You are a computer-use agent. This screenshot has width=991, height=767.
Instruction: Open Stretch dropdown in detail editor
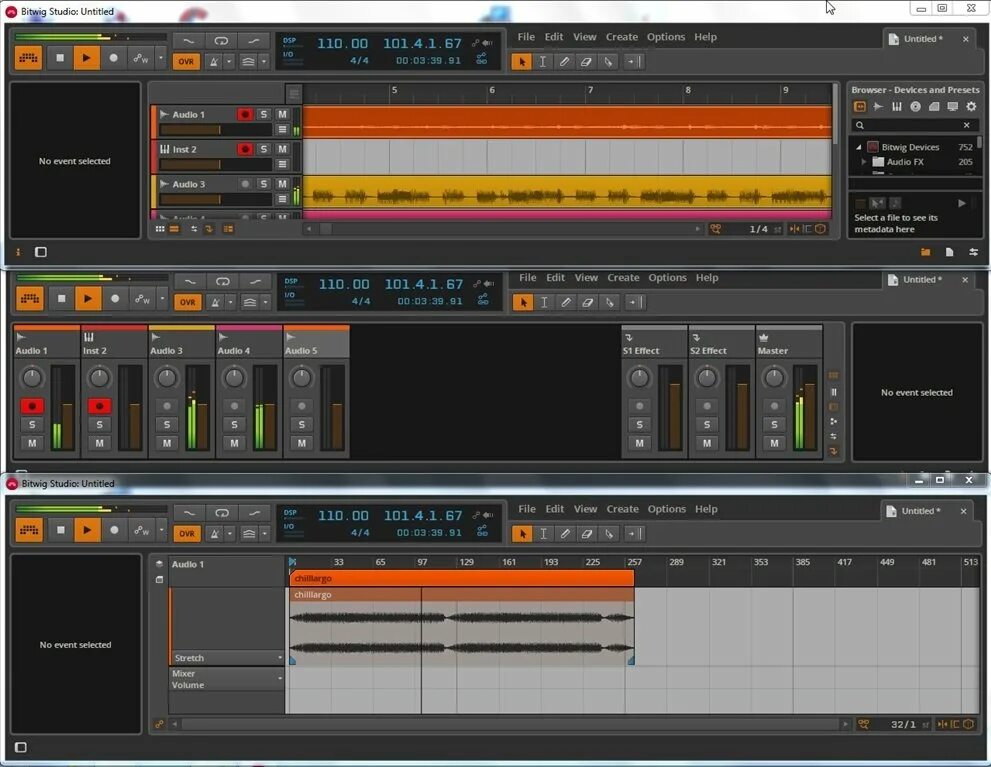pyautogui.click(x=228, y=658)
